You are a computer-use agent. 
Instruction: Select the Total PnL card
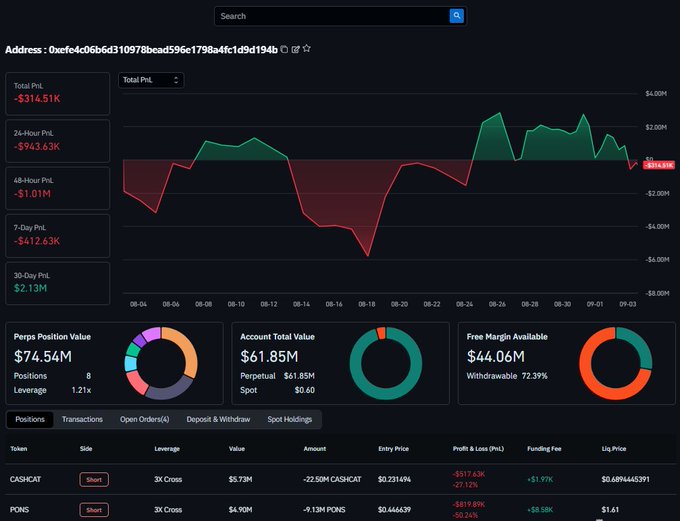pyautogui.click(x=58, y=93)
